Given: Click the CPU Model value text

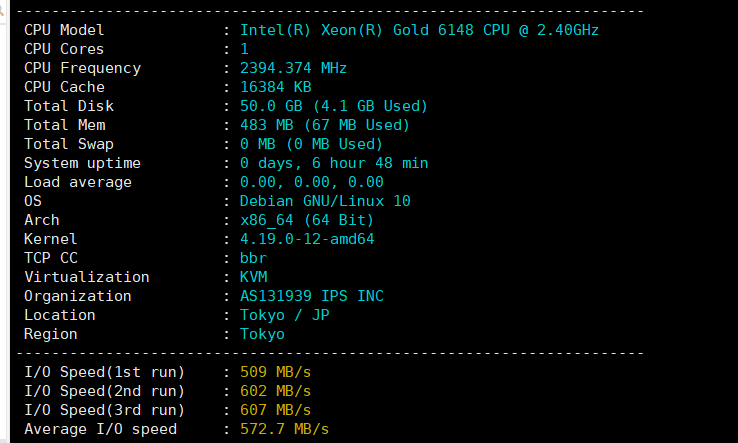Looking at the screenshot, I should tap(419, 30).
